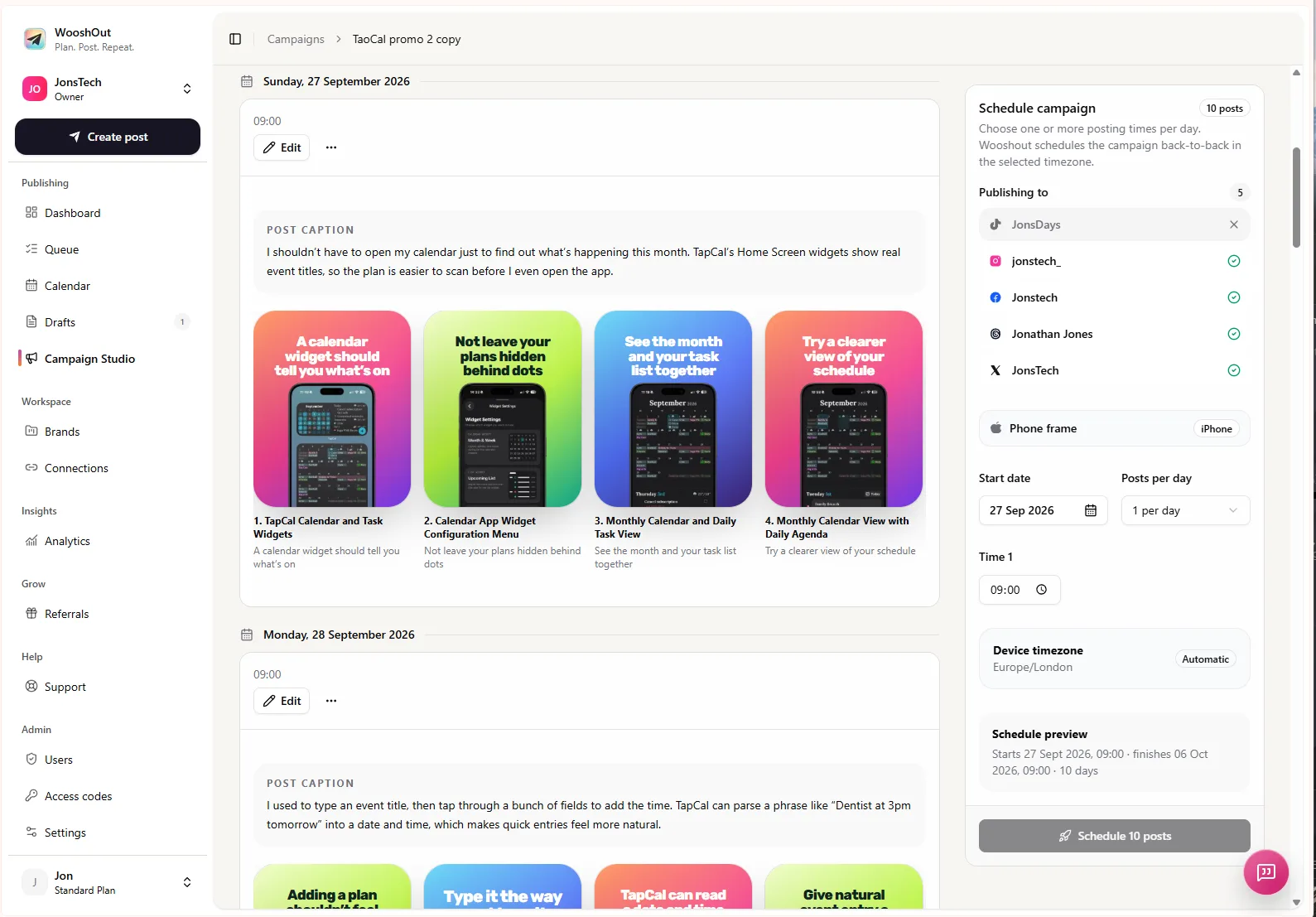
Task: Click the Time 1 09:00 field
Action: click(1020, 590)
